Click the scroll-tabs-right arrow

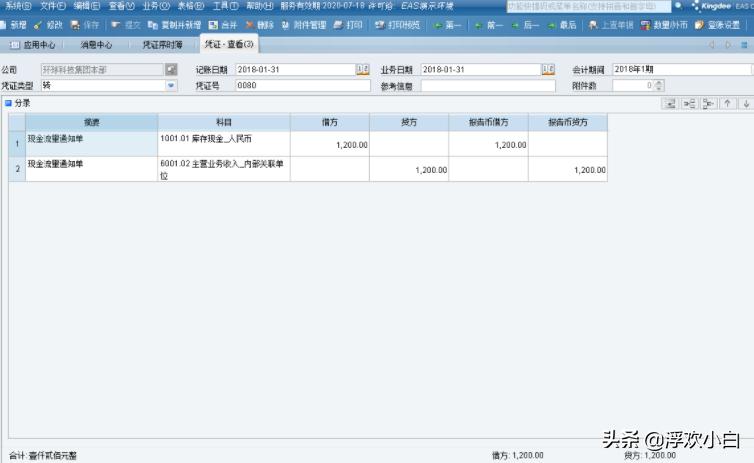click(x=728, y=45)
